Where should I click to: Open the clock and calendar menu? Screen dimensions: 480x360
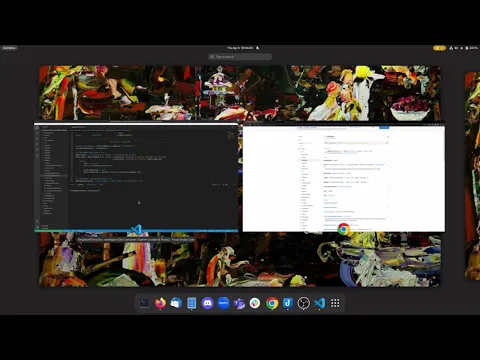243,48
